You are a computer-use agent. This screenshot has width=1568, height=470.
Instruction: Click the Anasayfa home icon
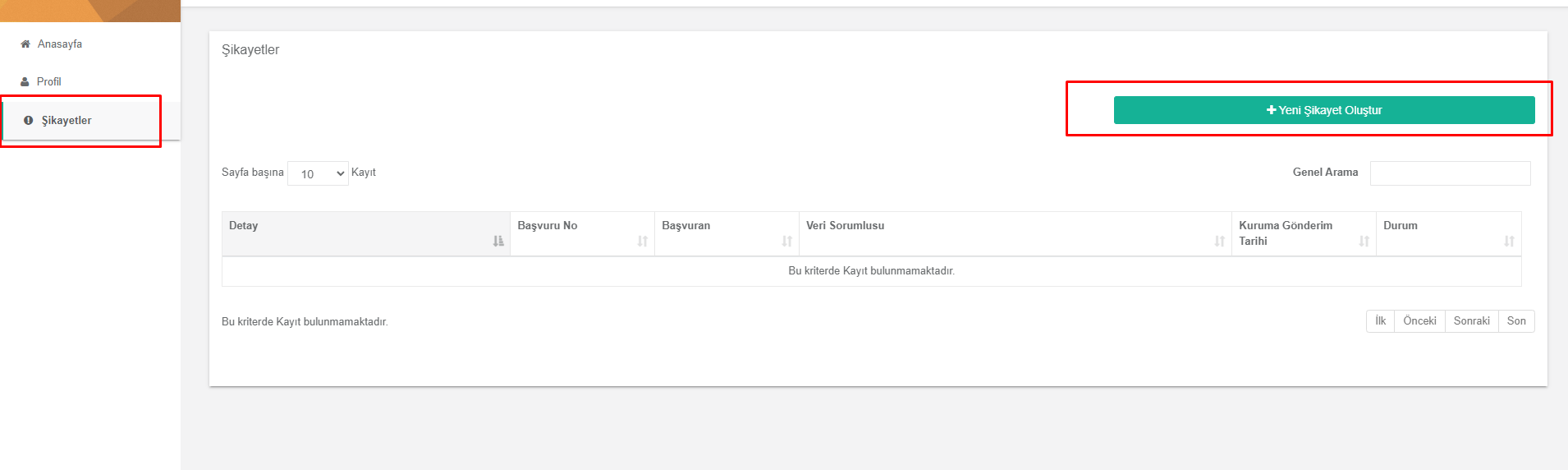25,44
